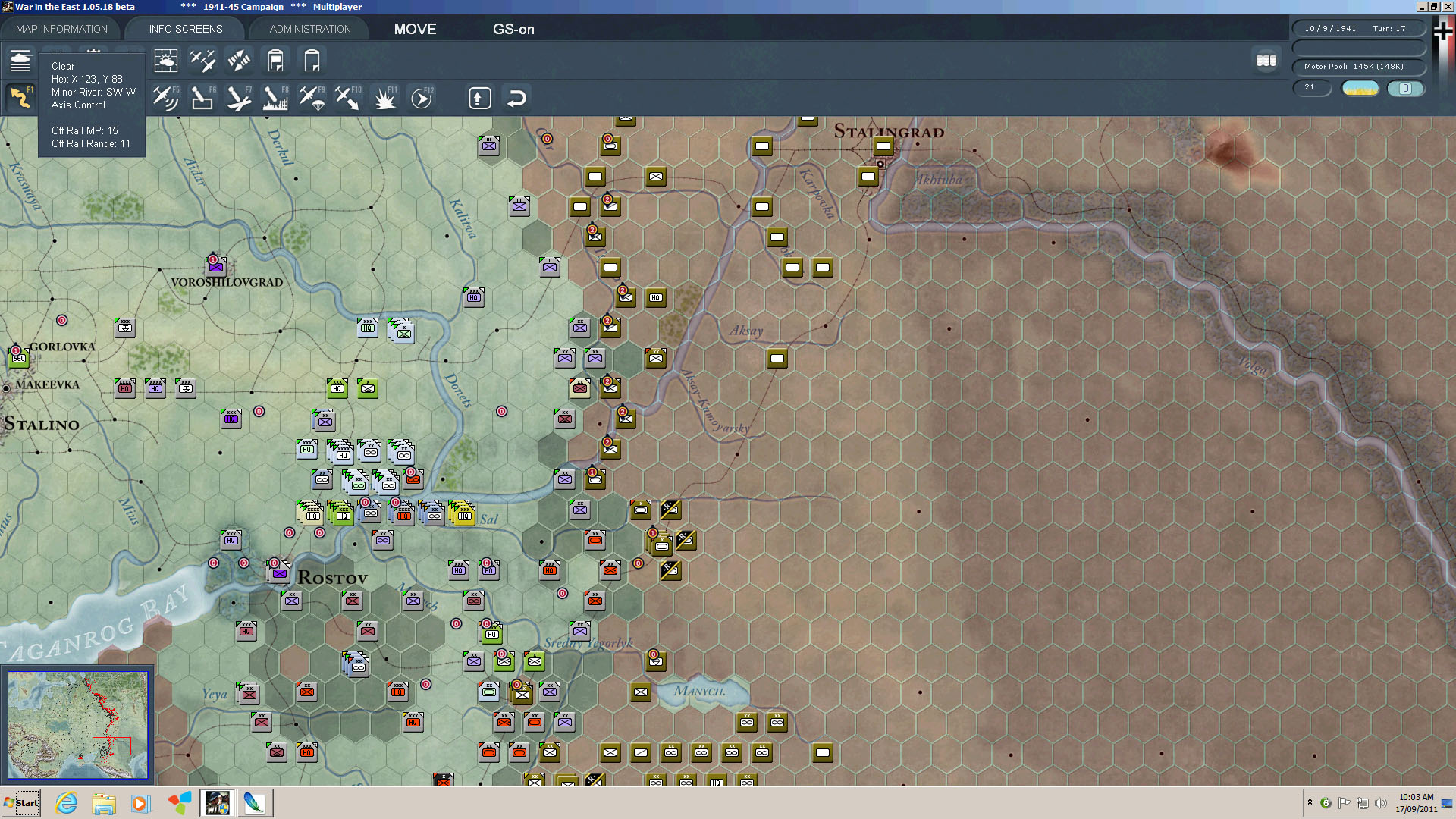This screenshot has width=1456, height=819.
Task: Click the date and Turn 17 display
Action: point(1358,29)
